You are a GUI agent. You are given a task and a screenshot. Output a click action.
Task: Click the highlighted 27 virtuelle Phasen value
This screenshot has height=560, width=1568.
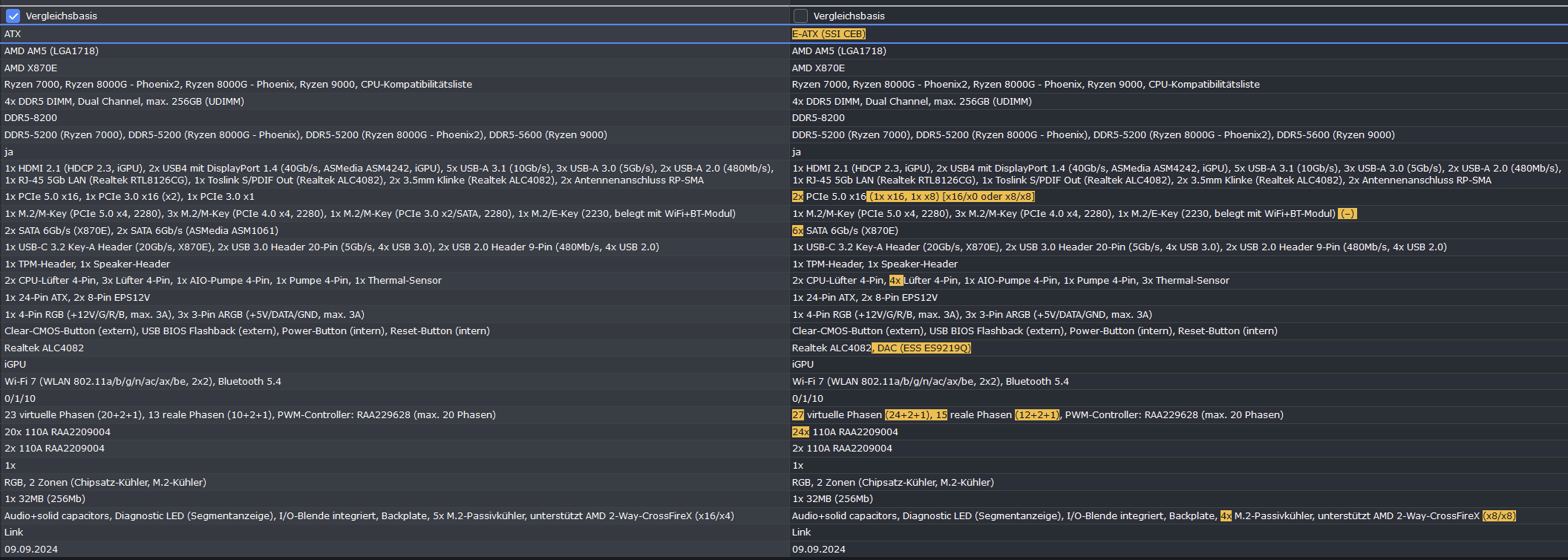837,415
